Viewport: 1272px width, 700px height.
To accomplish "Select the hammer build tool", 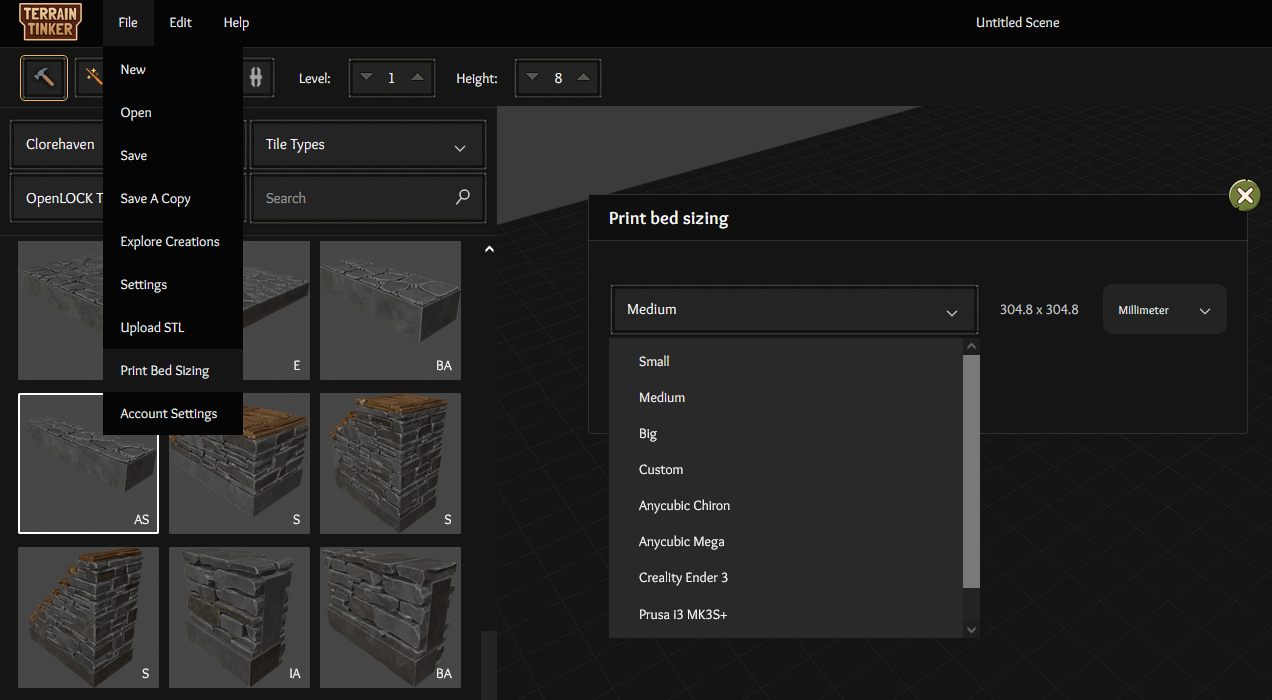I will pyautogui.click(x=44, y=78).
